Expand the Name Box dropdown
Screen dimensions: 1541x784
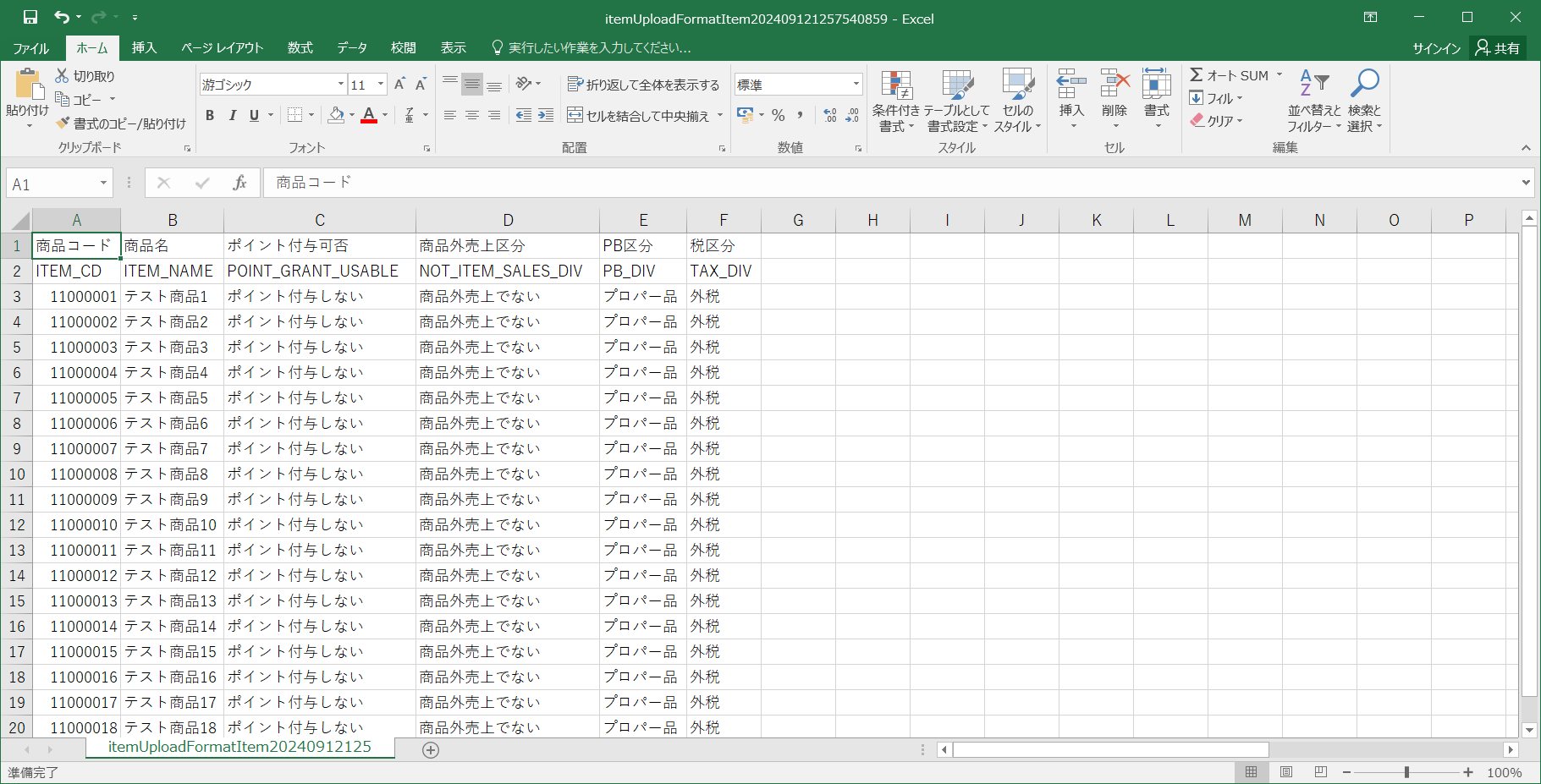[x=103, y=184]
